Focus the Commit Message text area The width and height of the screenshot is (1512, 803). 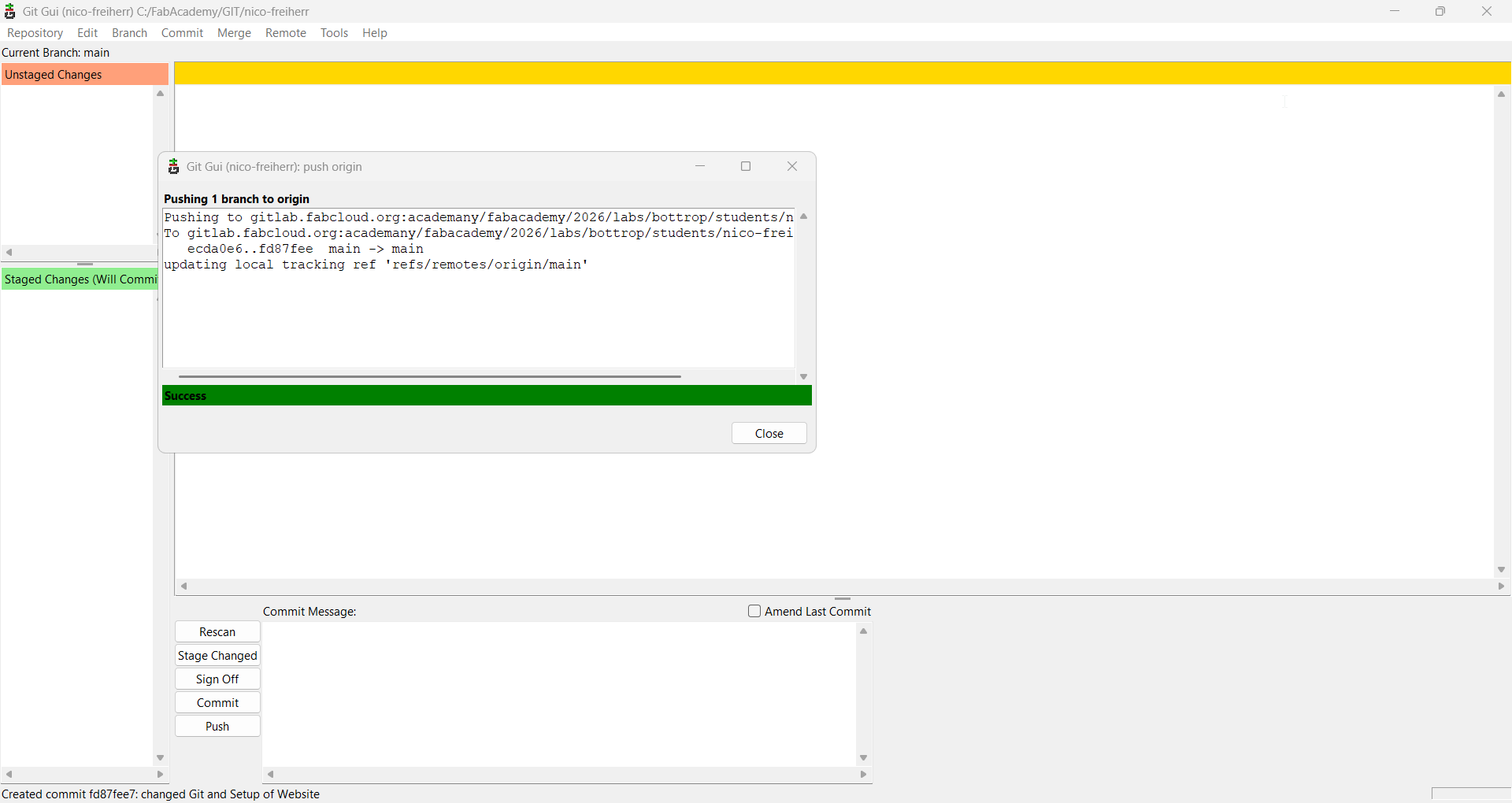coord(559,694)
